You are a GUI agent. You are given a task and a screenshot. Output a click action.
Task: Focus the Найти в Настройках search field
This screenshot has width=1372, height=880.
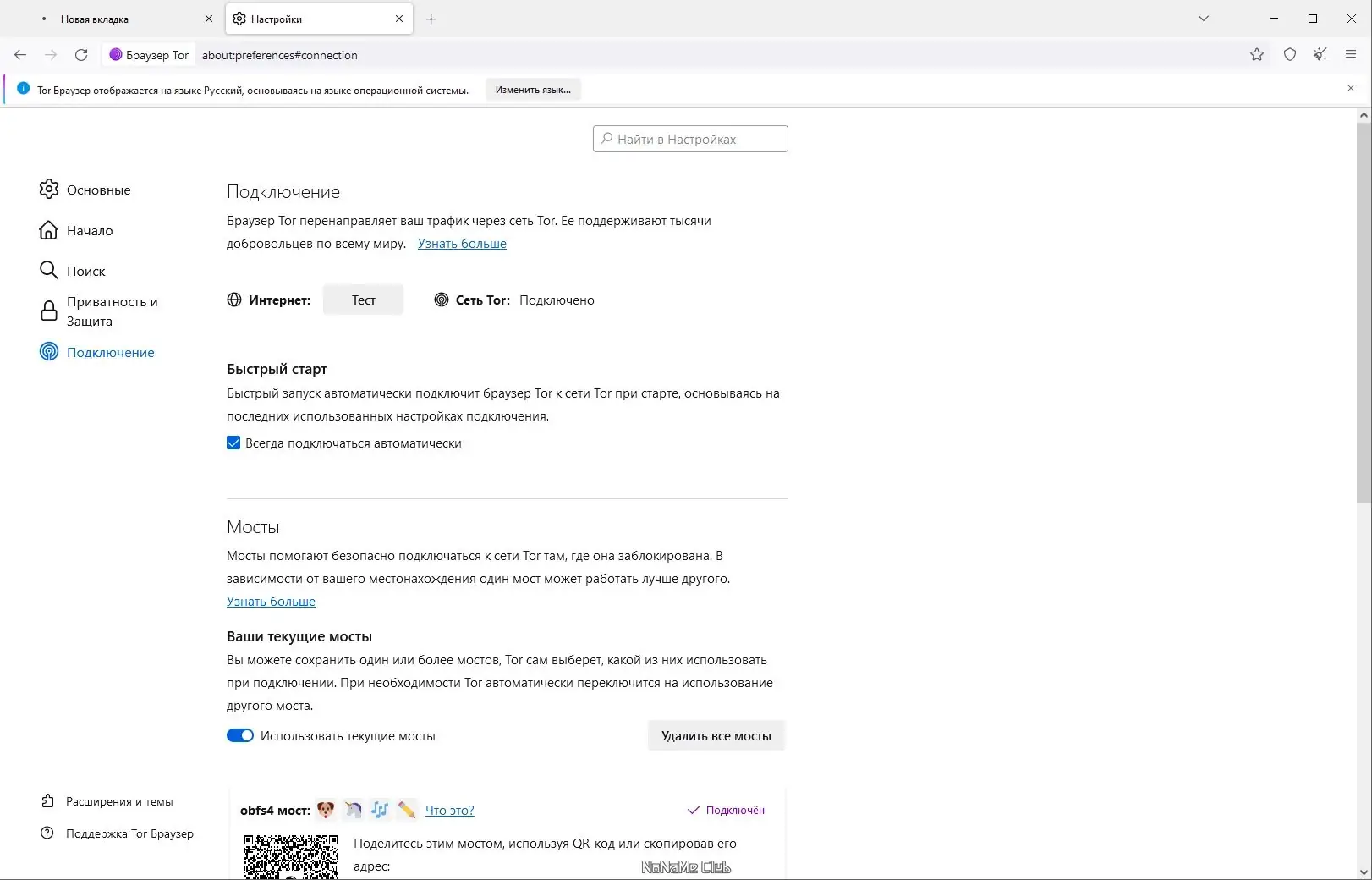(x=690, y=139)
